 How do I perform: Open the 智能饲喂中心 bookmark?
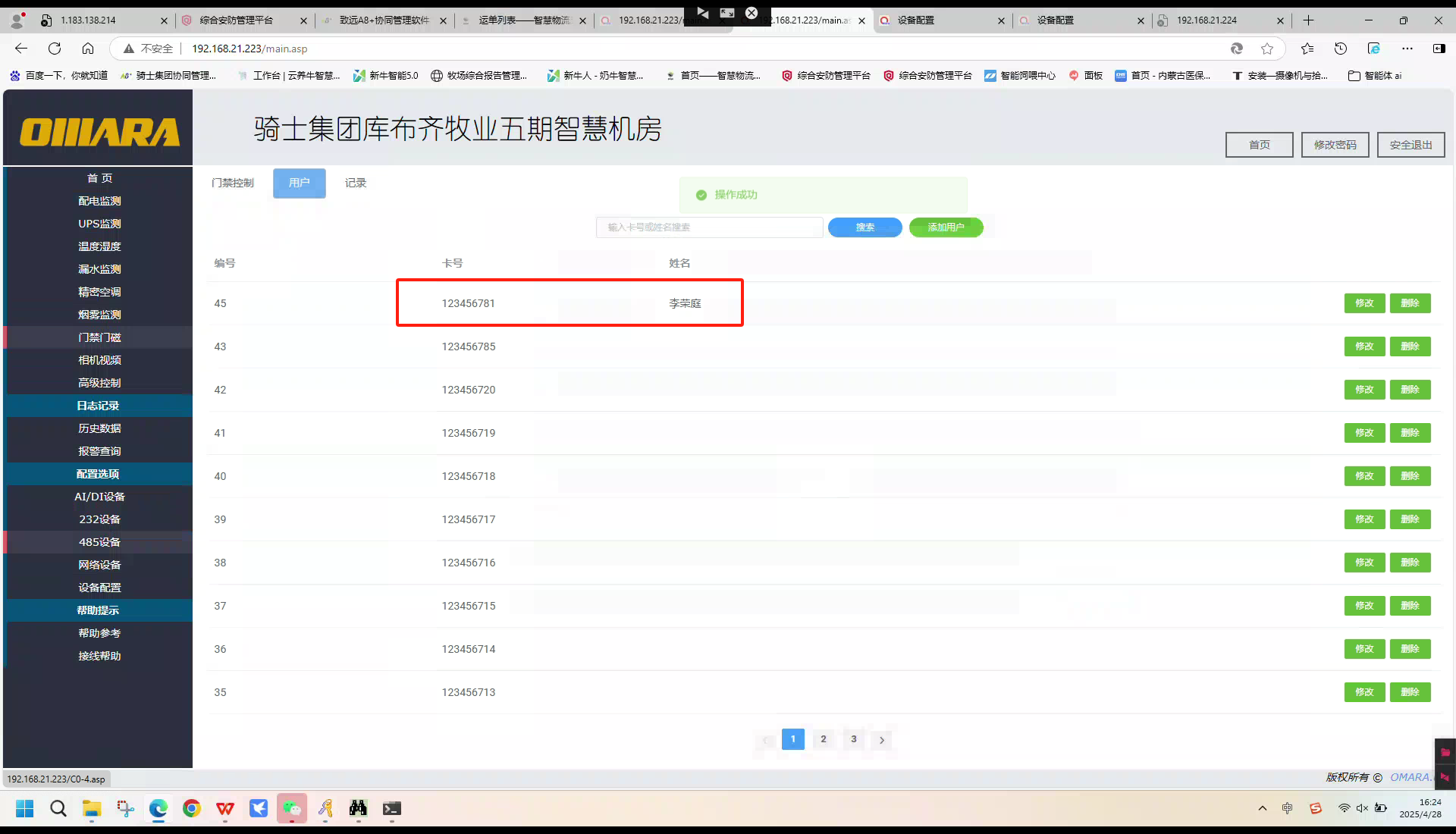click(1019, 76)
